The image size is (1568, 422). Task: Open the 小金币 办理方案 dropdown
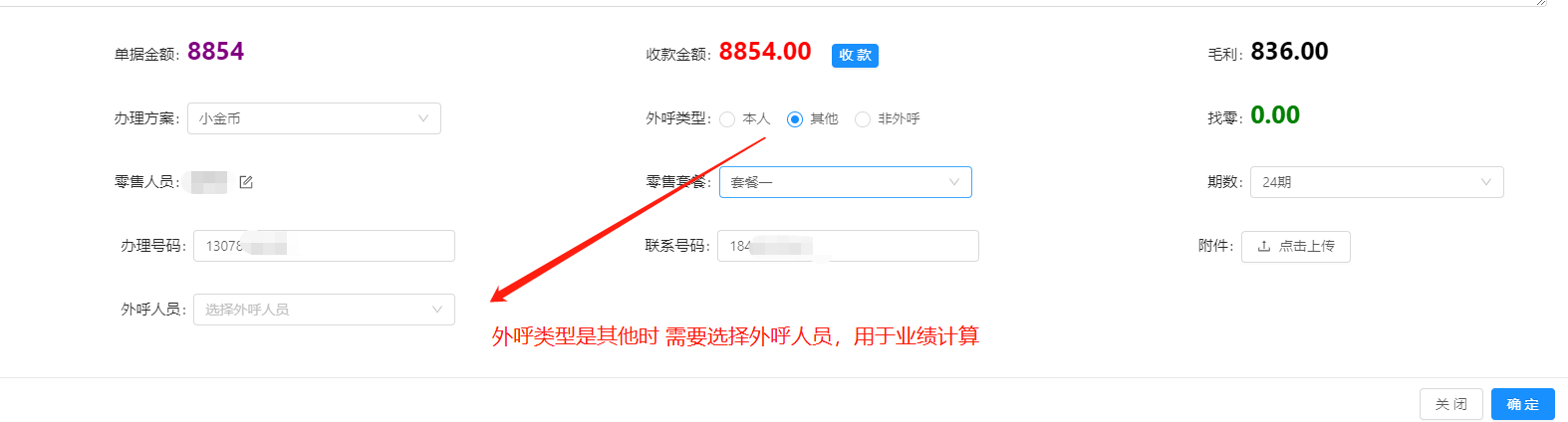pos(314,118)
